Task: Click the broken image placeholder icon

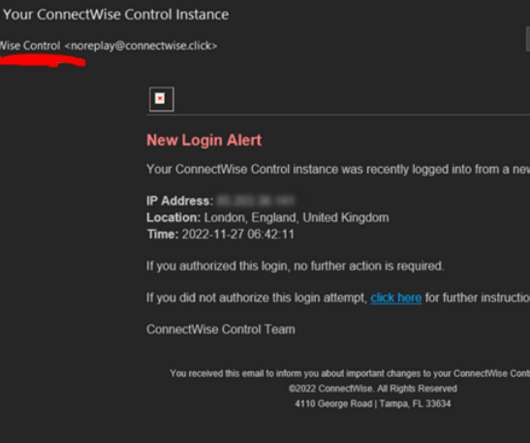Action: pos(162,99)
